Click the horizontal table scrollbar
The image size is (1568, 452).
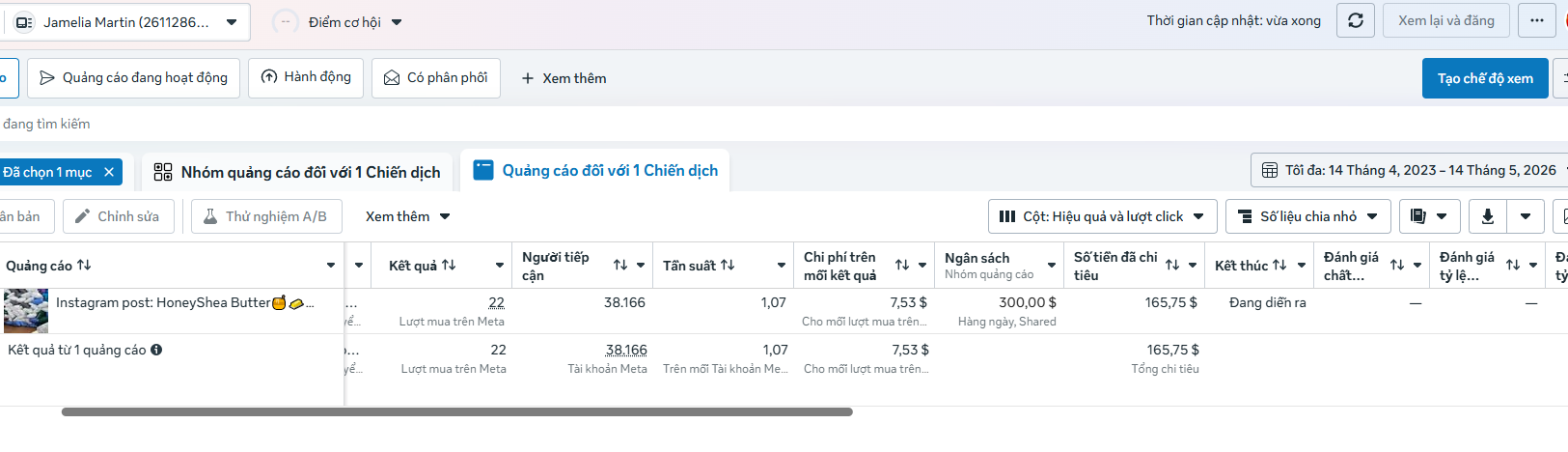click(x=457, y=411)
